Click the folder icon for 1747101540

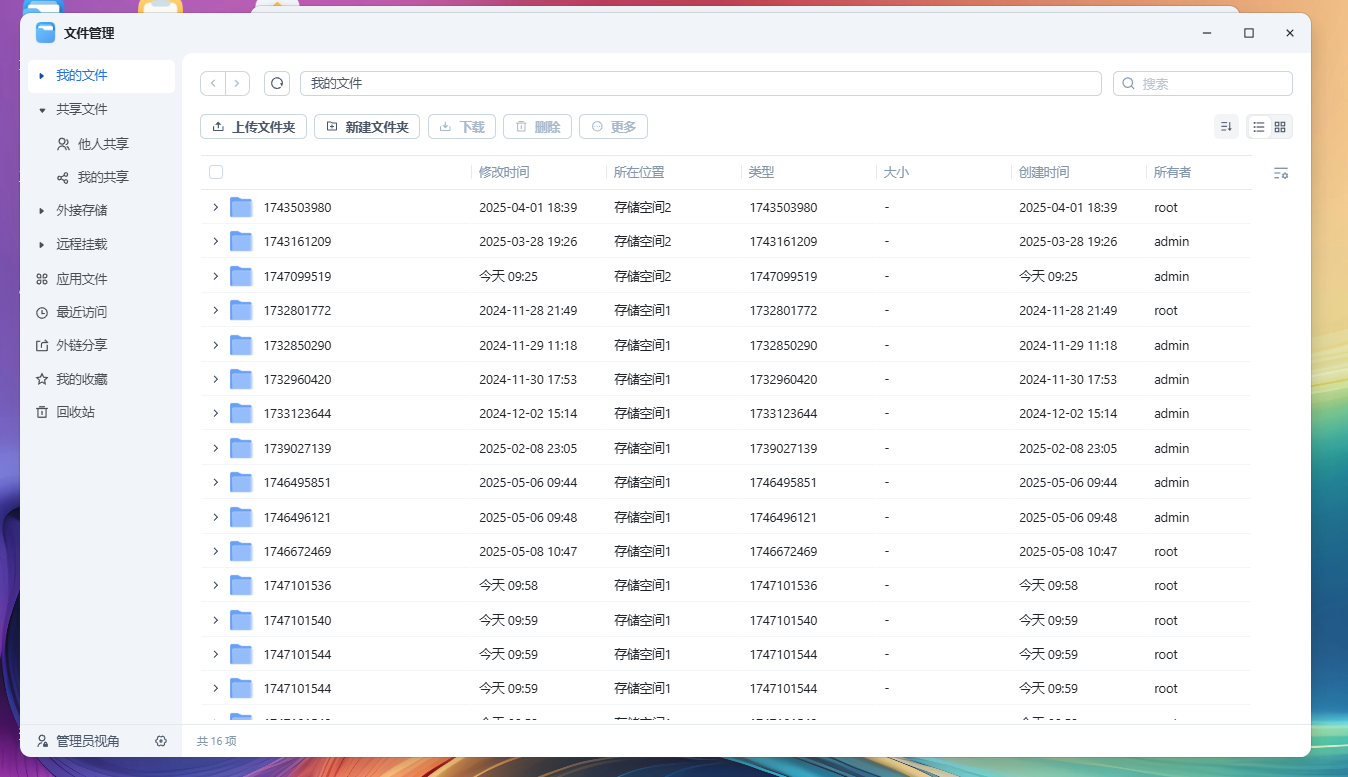241,620
